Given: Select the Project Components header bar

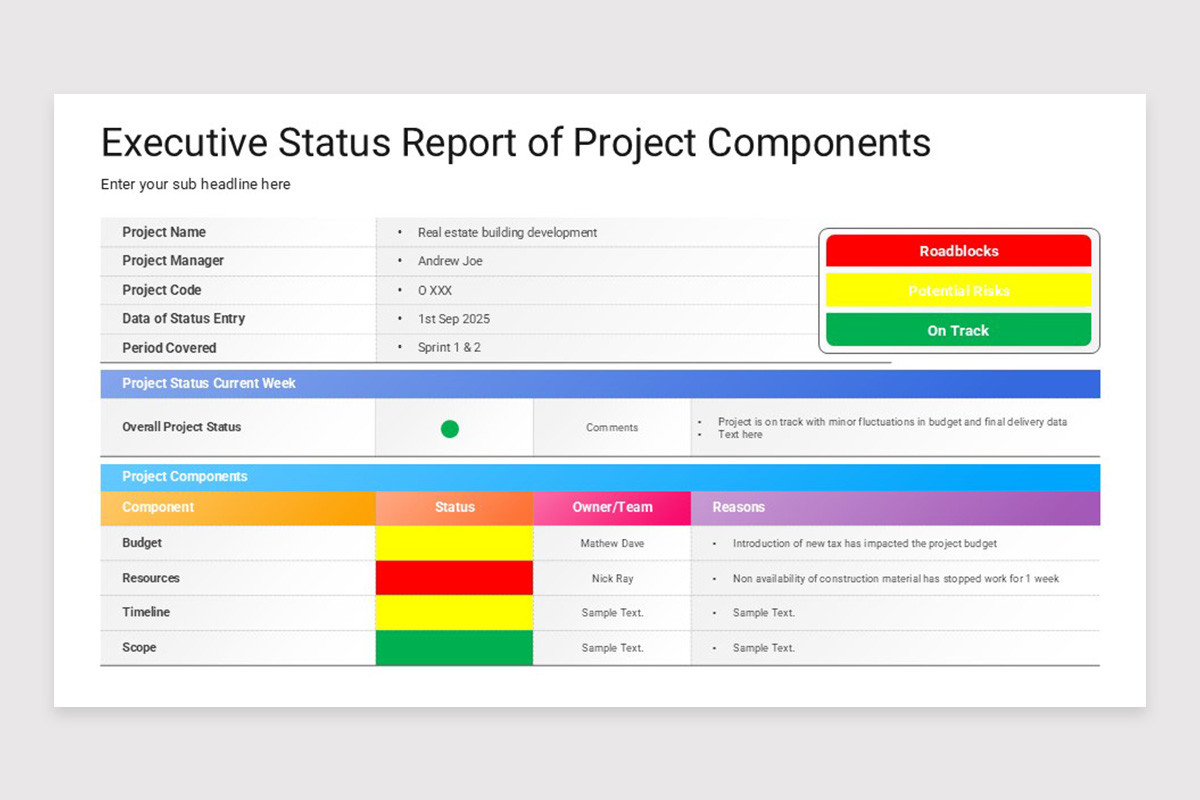Looking at the screenshot, I should [x=600, y=477].
